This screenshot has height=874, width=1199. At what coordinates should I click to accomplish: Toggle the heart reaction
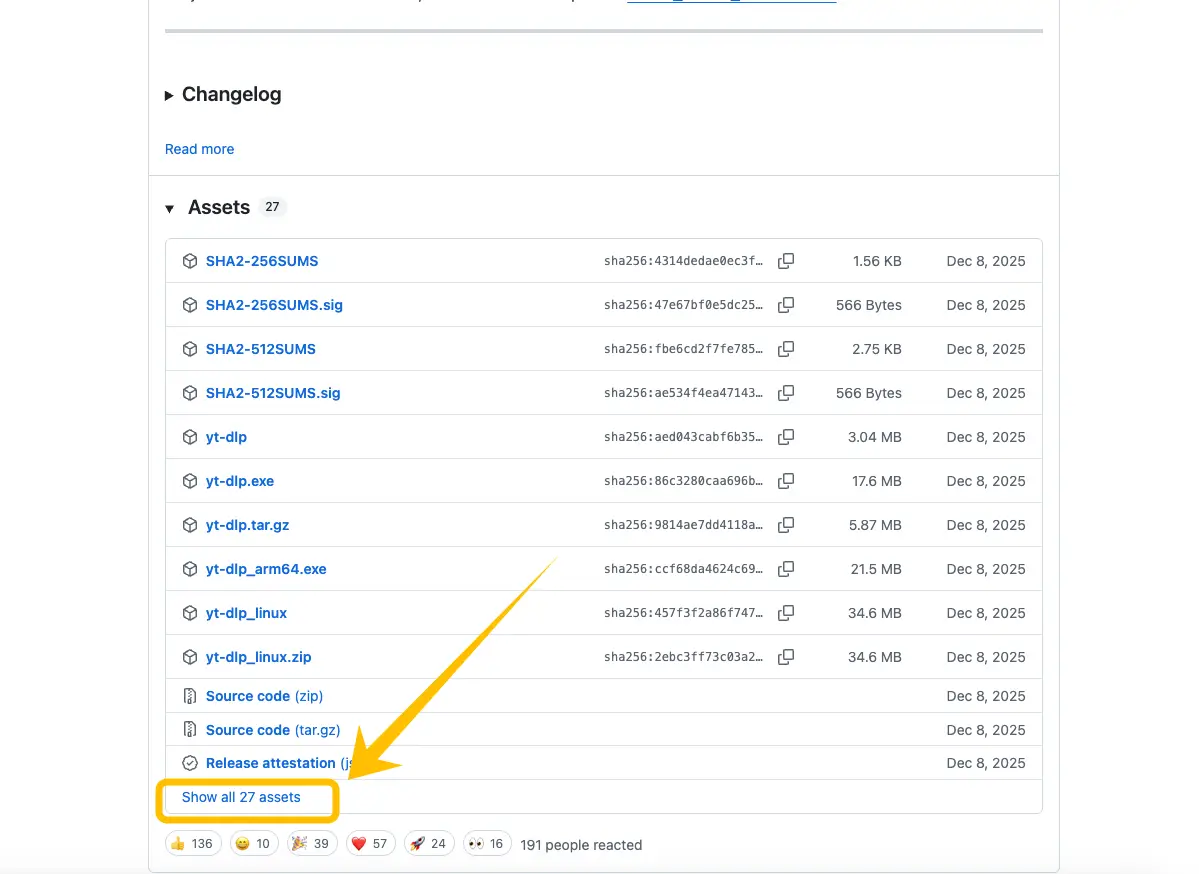[x=370, y=843]
